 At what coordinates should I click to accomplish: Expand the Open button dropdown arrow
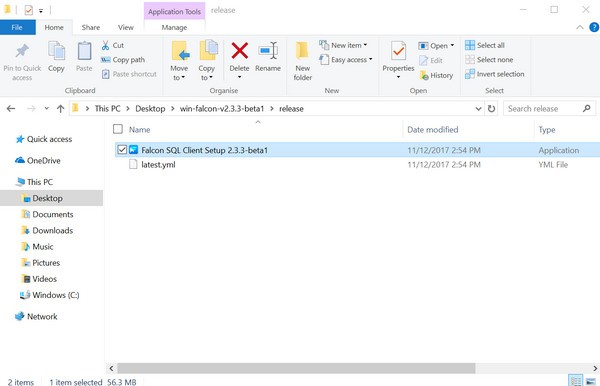pyautogui.click(x=452, y=46)
